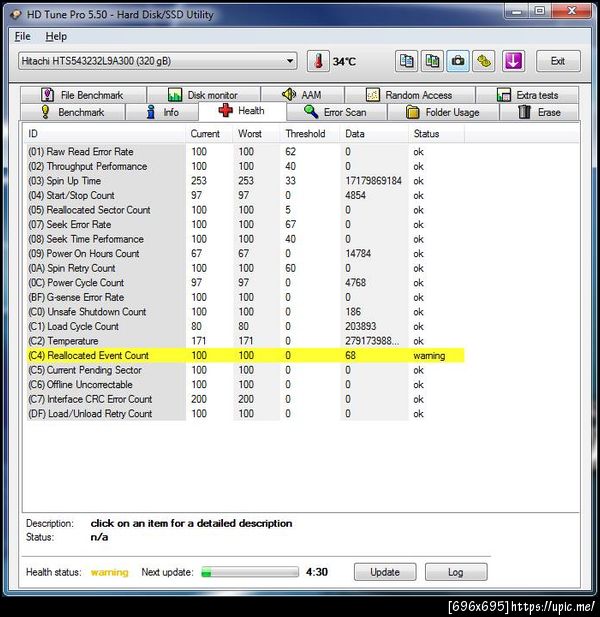This screenshot has height=617, width=600.
Task: Click the HD Tune app icon in title bar
Action: (x=15, y=15)
